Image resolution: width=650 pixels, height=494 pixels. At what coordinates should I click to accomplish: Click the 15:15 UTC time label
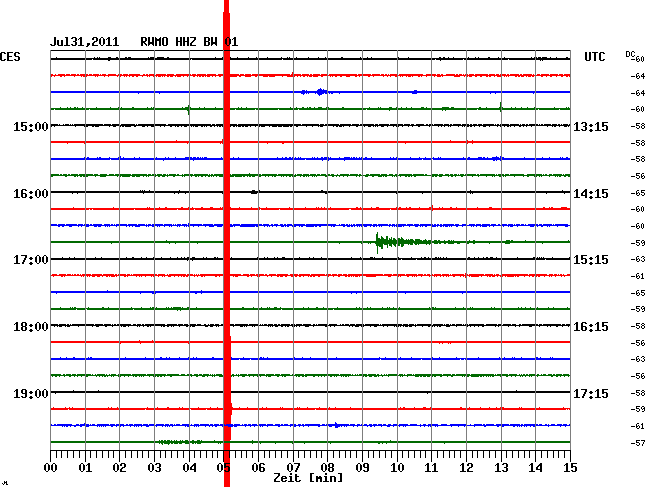click(x=591, y=260)
